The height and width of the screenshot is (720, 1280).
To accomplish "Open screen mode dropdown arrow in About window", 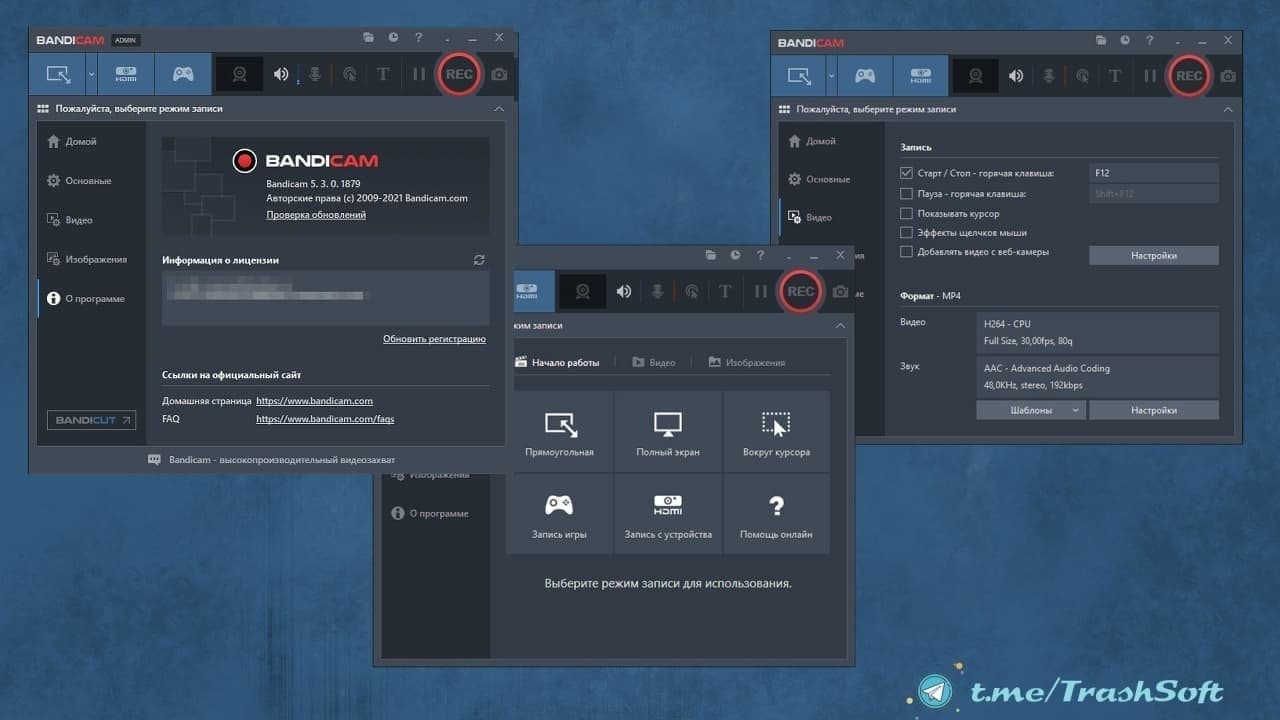I will (91, 74).
